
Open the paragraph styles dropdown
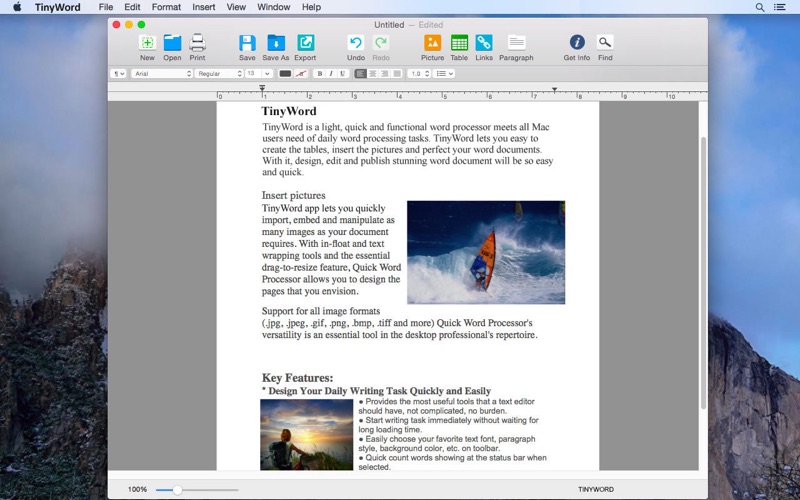point(118,74)
